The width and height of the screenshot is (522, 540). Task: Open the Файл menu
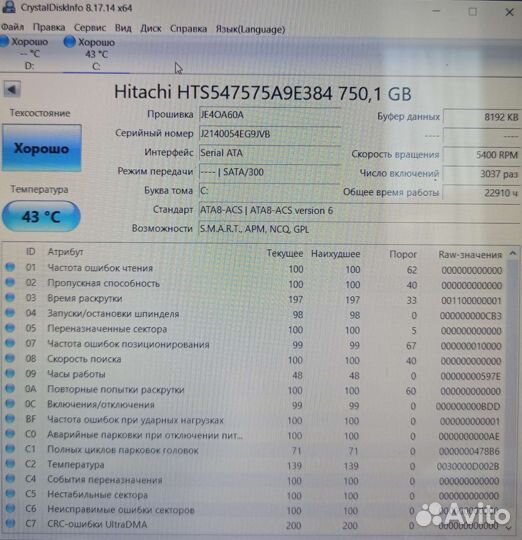(12, 27)
